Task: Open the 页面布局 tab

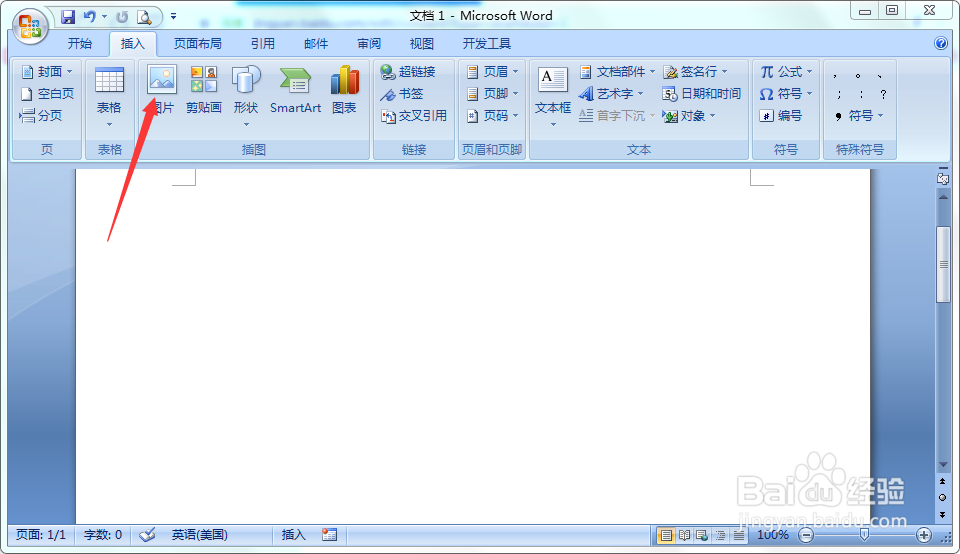Action: [x=198, y=43]
